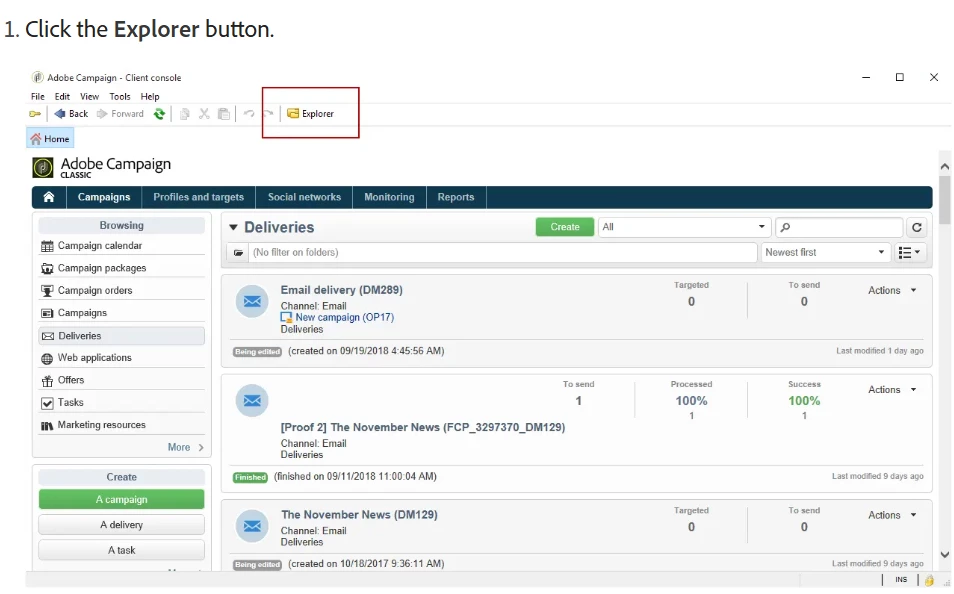
Task: Open the Proof 2 November News delivery
Action: (x=422, y=427)
